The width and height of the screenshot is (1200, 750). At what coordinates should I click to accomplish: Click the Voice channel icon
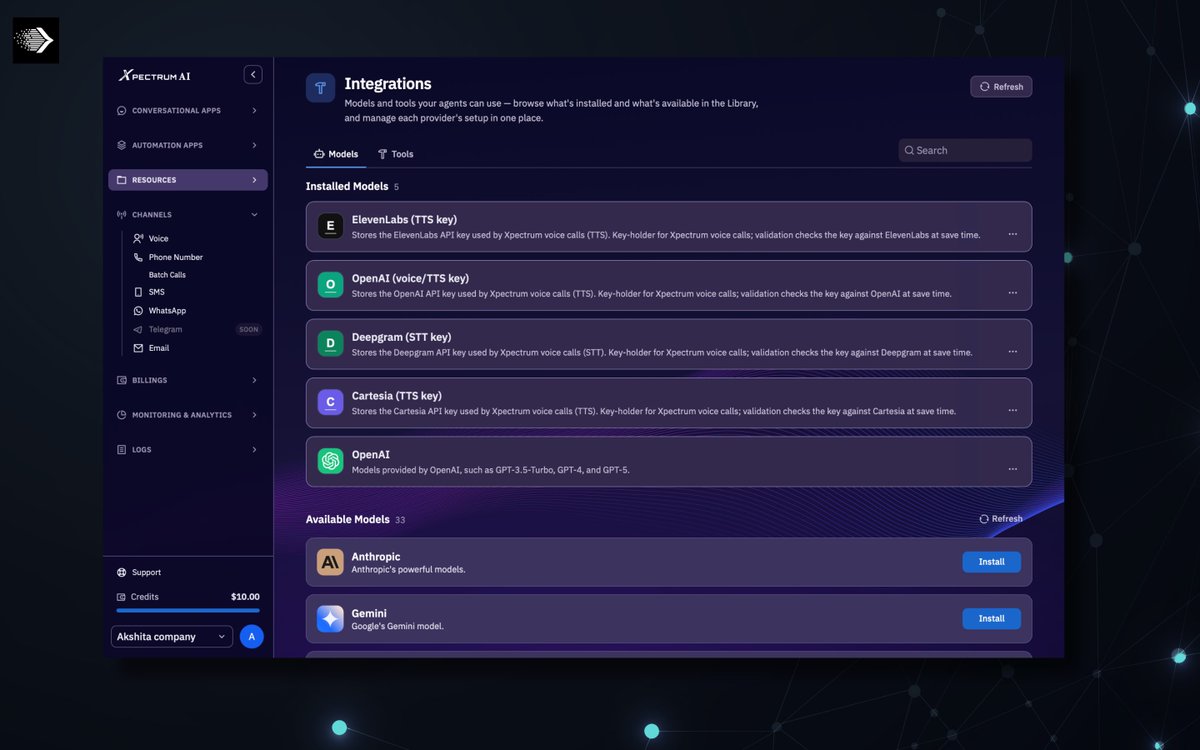(138, 239)
